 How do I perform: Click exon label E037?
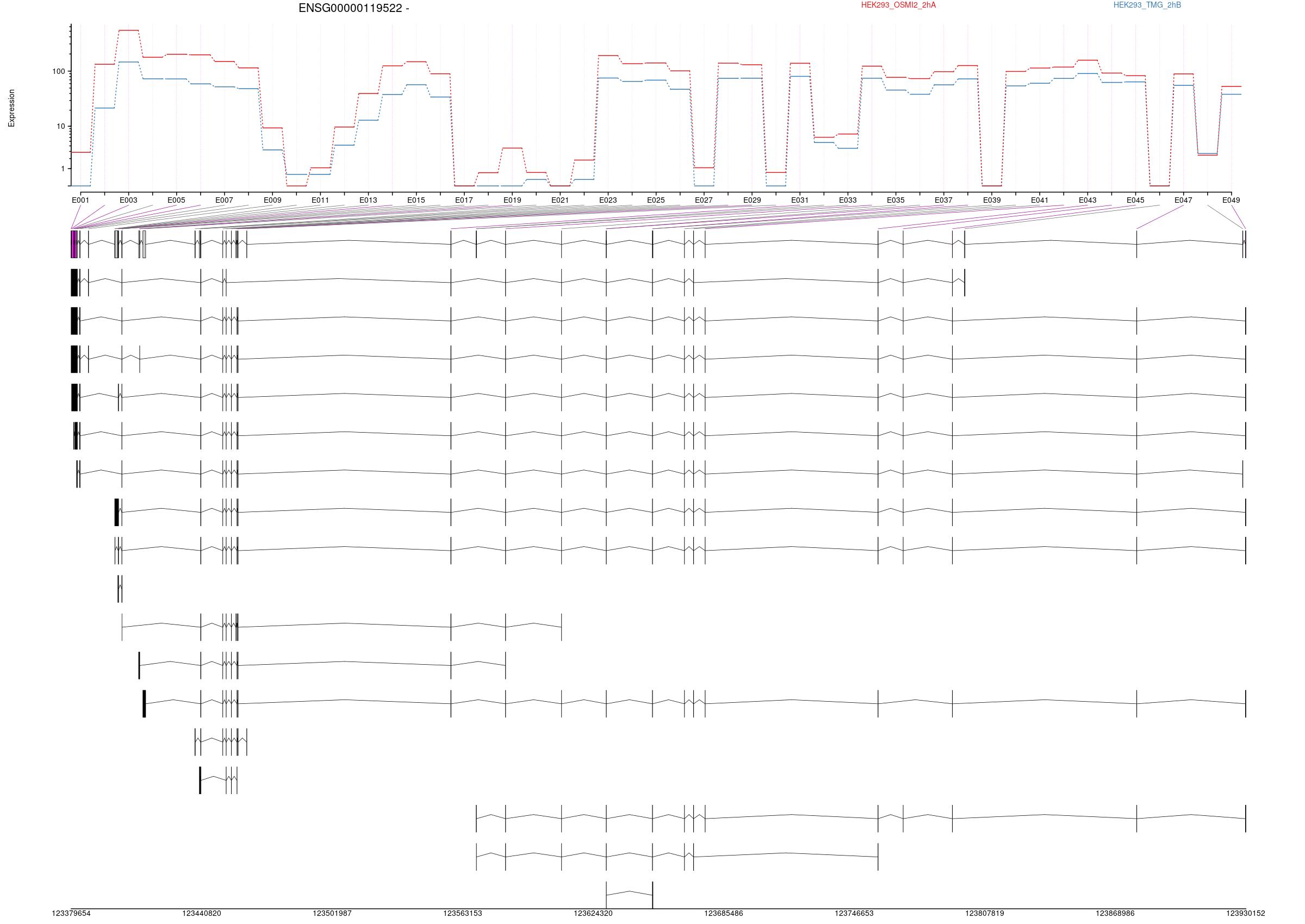(943, 200)
